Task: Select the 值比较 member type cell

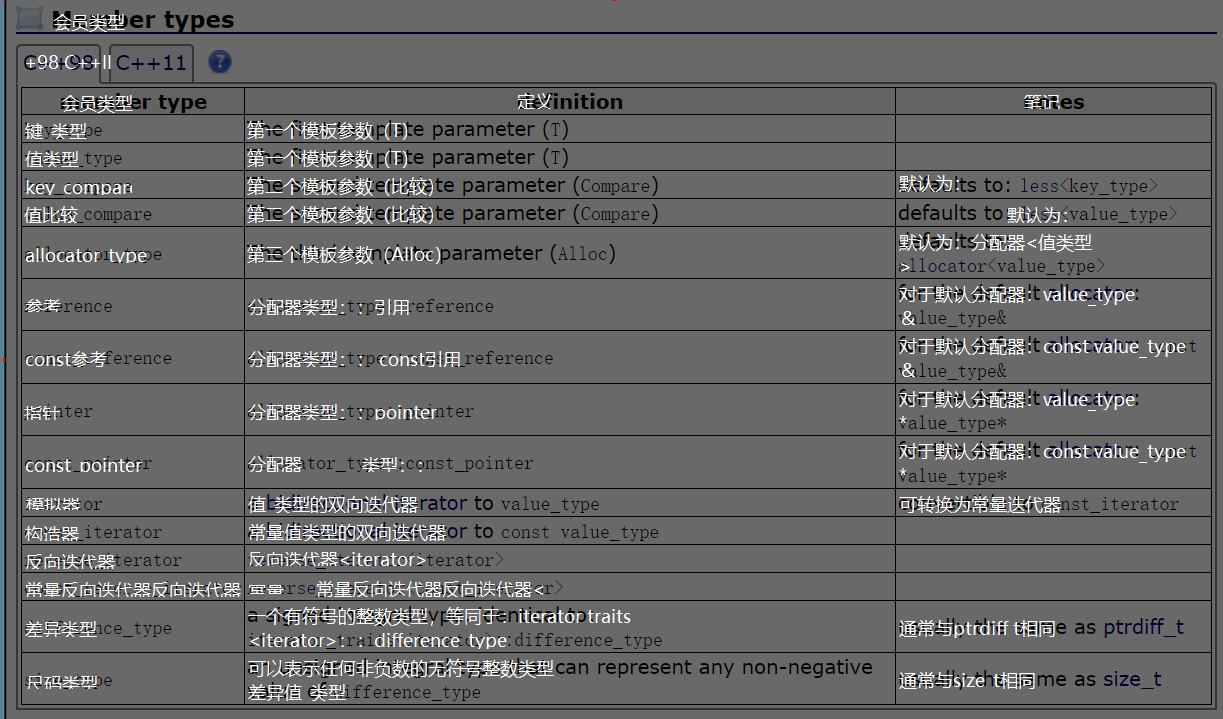Action: [133, 214]
